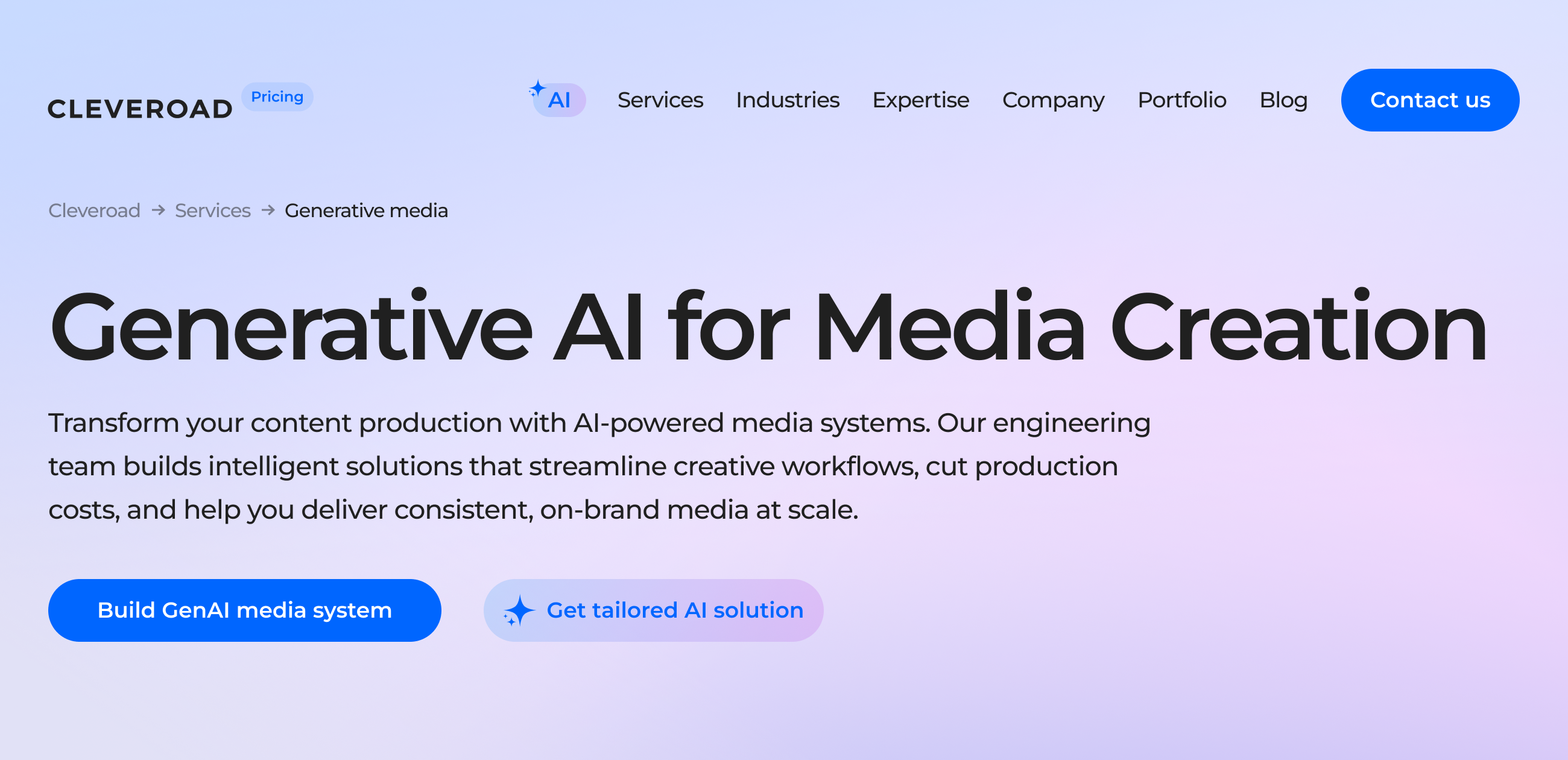Click the Generative AI for Media Creation heading
1568x760 pixels.
(x=768, y=328)
